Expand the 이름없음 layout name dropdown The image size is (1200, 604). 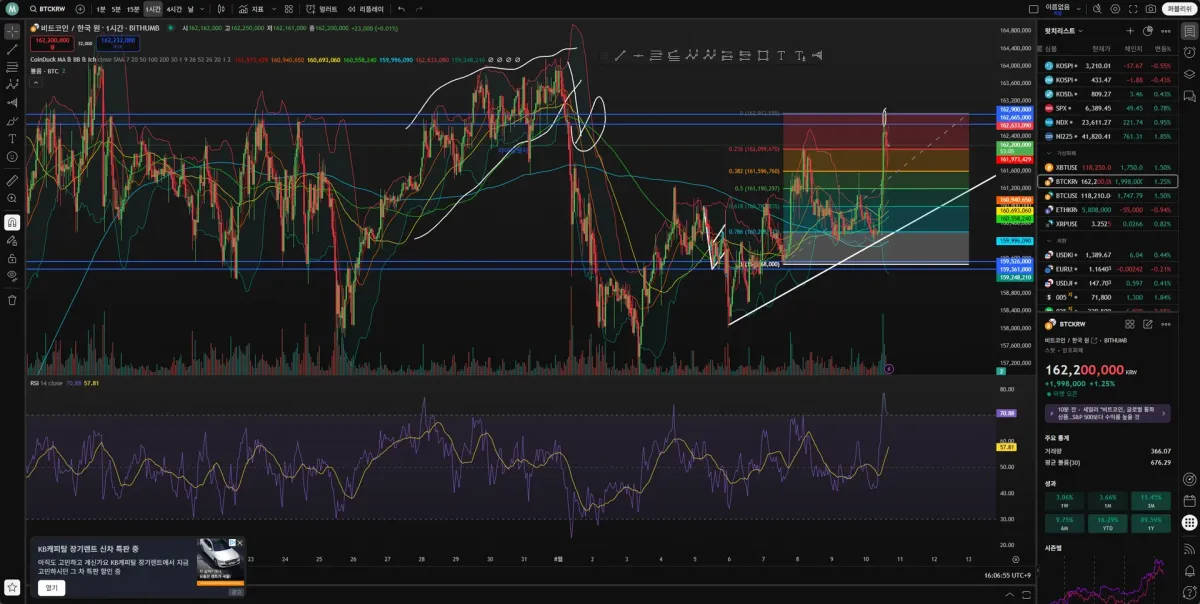click(1079, 9)
